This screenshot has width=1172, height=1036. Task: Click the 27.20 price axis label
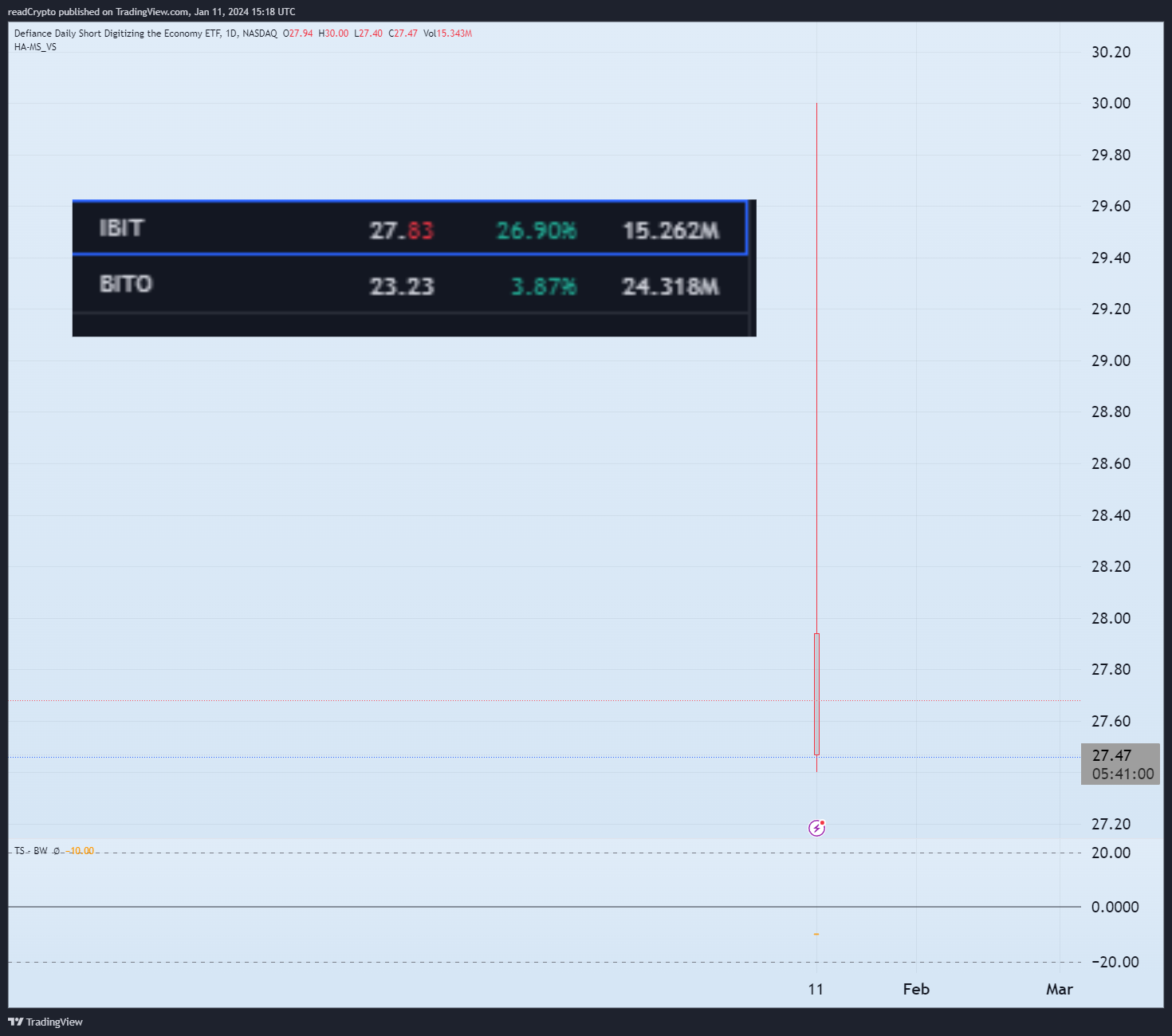coord(1111,824)
